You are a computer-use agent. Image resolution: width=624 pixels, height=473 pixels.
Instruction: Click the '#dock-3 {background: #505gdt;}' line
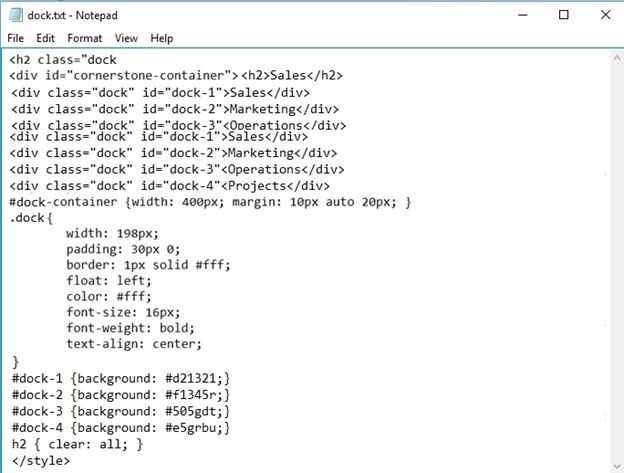coord(121,411)
